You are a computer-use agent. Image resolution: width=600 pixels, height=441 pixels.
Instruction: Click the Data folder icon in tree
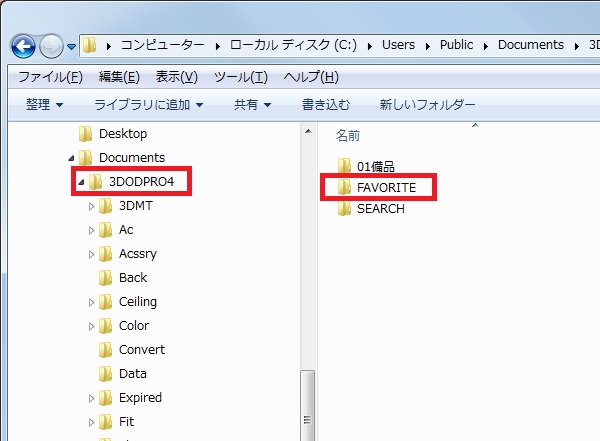[x=106, y=374]
